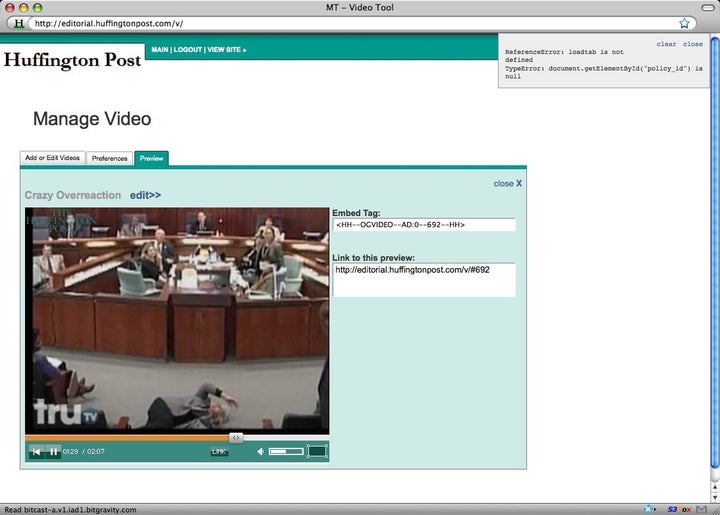The height and width of the screenshot is (515, 720).
Task: Click the MAIN navigation link
Action: point(160,50)
